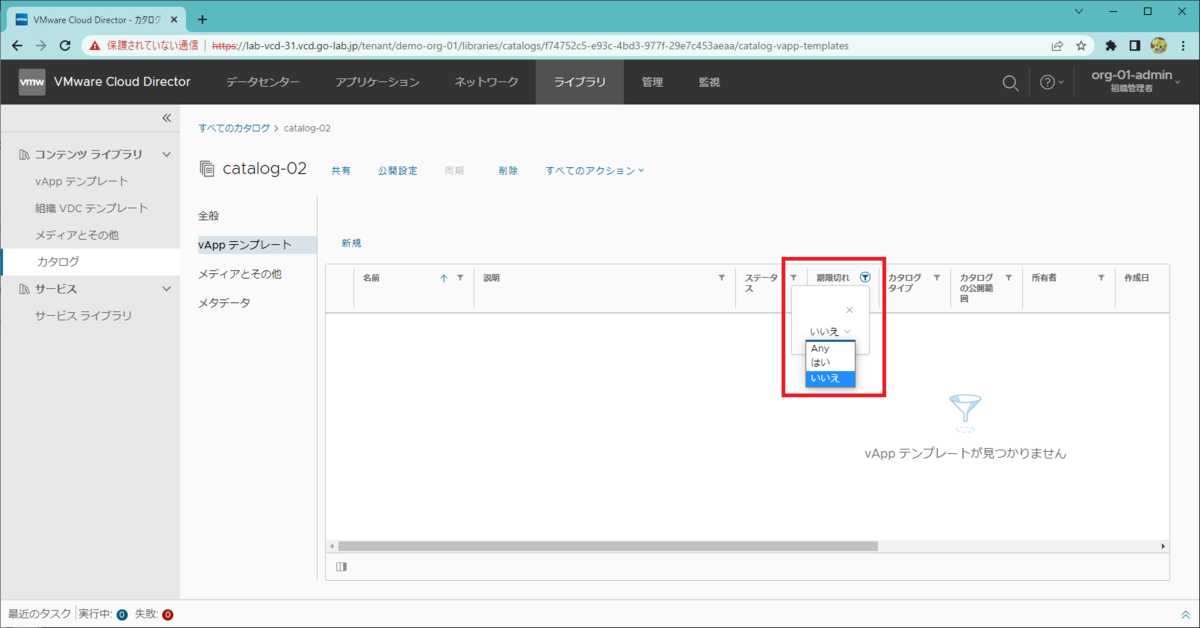Viewport: 1200px width, 628px height.
Task: Click the filter icon in カタログの公開範囲 column
Action: tap(1009, 278)
